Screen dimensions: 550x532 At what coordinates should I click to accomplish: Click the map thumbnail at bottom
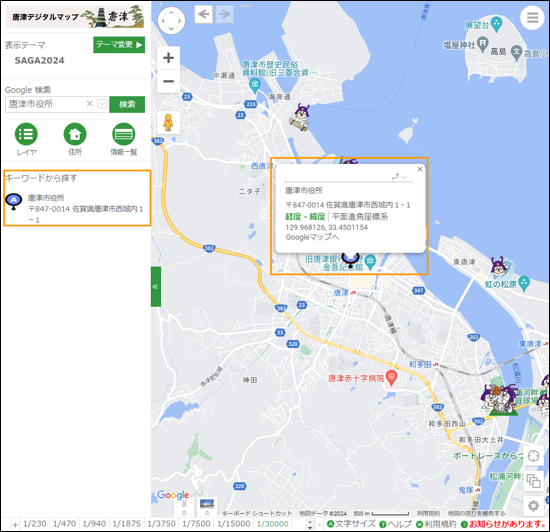click(207, 504)
